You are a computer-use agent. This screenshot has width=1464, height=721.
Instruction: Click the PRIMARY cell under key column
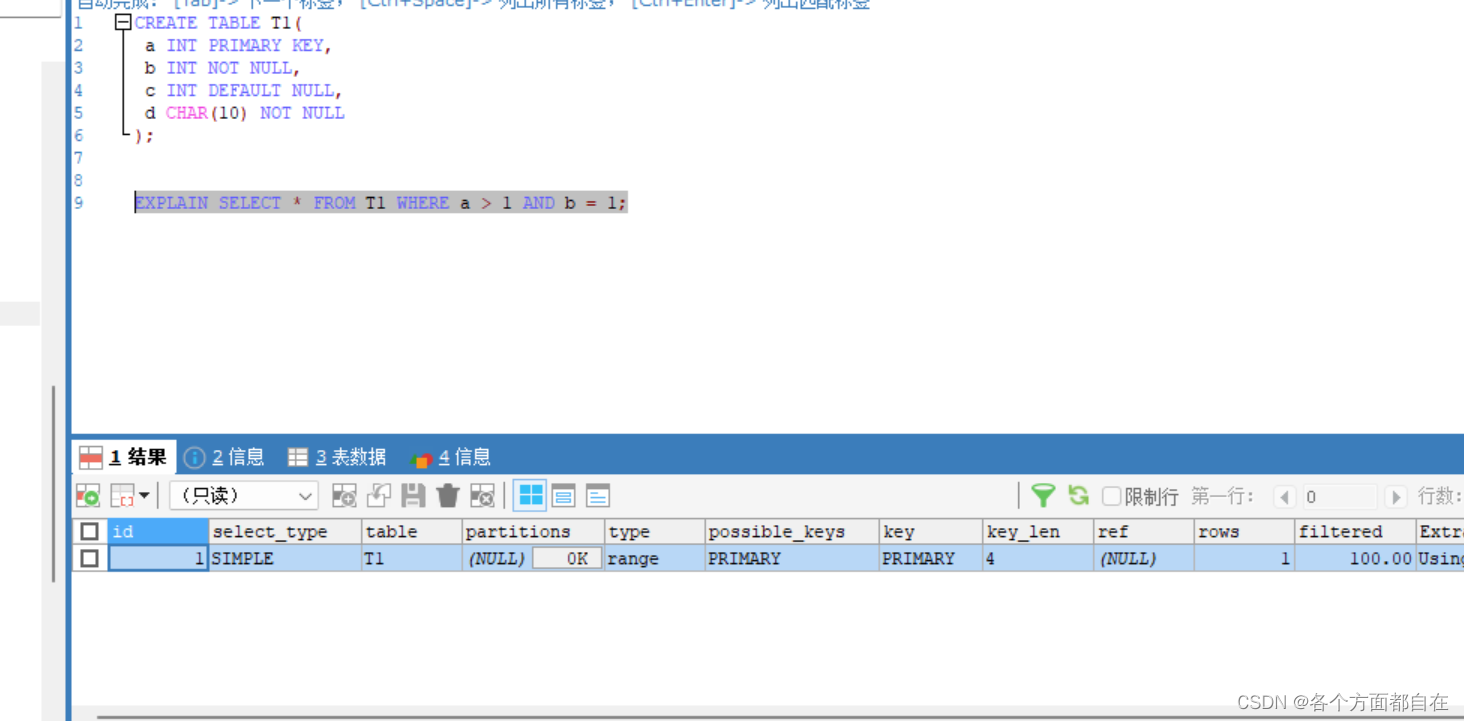(932, 558)
